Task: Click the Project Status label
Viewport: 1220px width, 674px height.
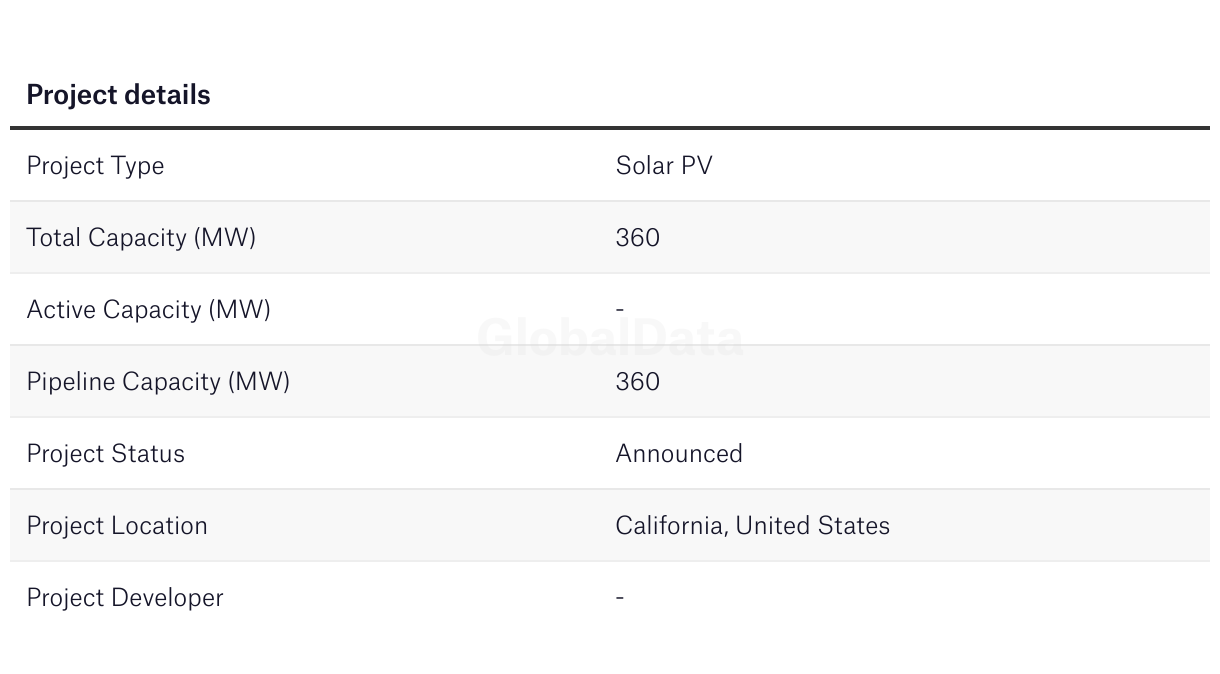Action: pos(105,454)
